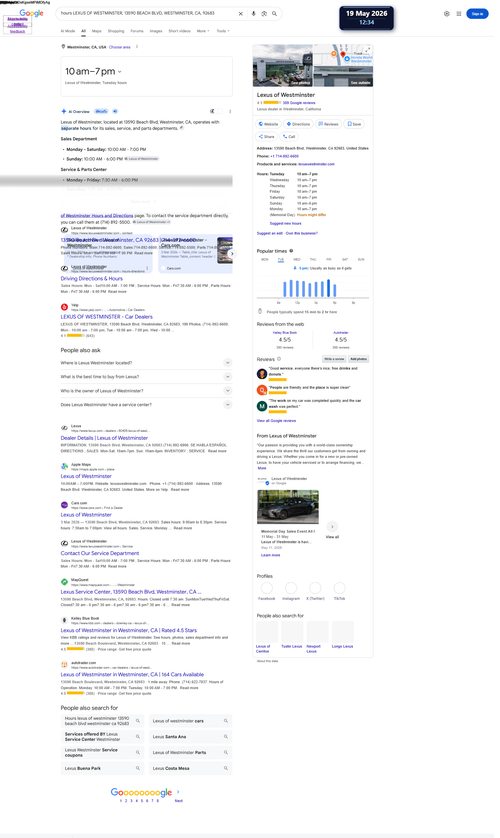Clear the search box with the X icon
Viewport: 500px width, 838px height.
click(x=240, y=13)
